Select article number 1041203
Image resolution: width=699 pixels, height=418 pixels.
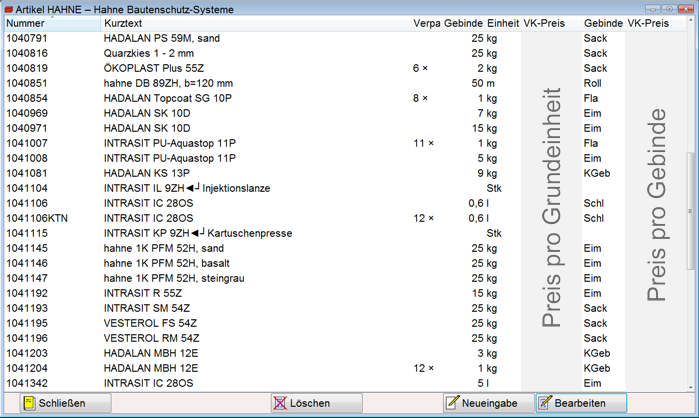(345, 353)
